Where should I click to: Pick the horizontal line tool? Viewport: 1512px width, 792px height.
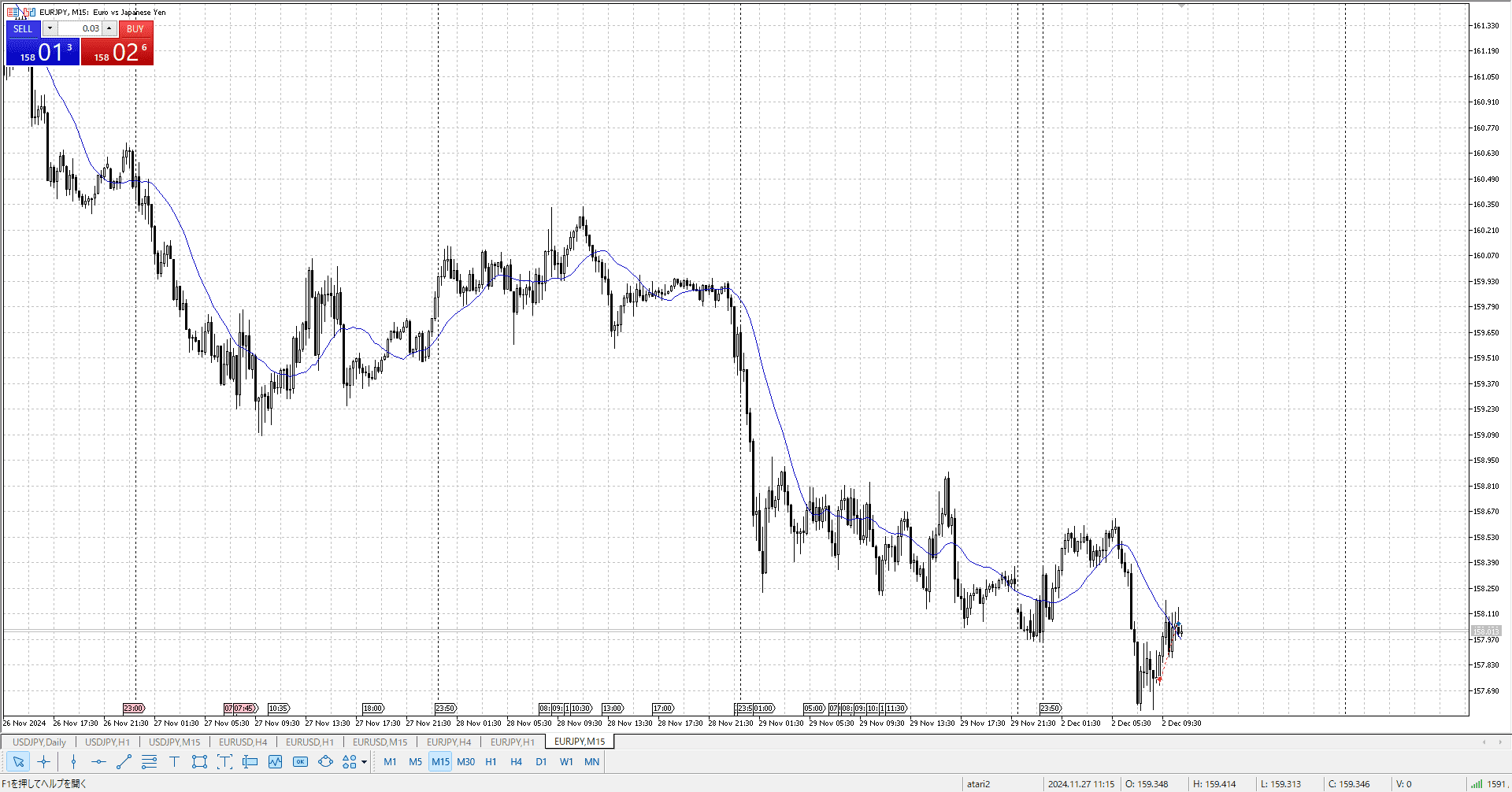pos(98,761)
